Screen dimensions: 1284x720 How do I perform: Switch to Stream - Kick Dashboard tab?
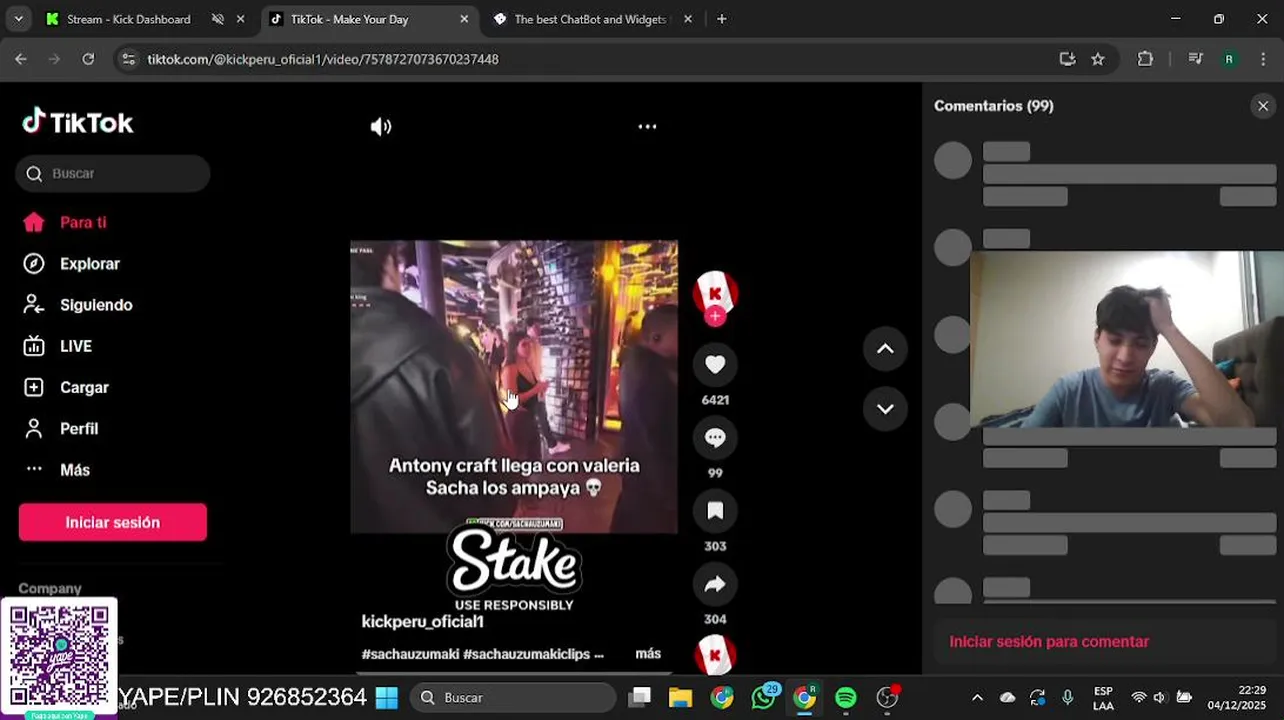point(128,19)
